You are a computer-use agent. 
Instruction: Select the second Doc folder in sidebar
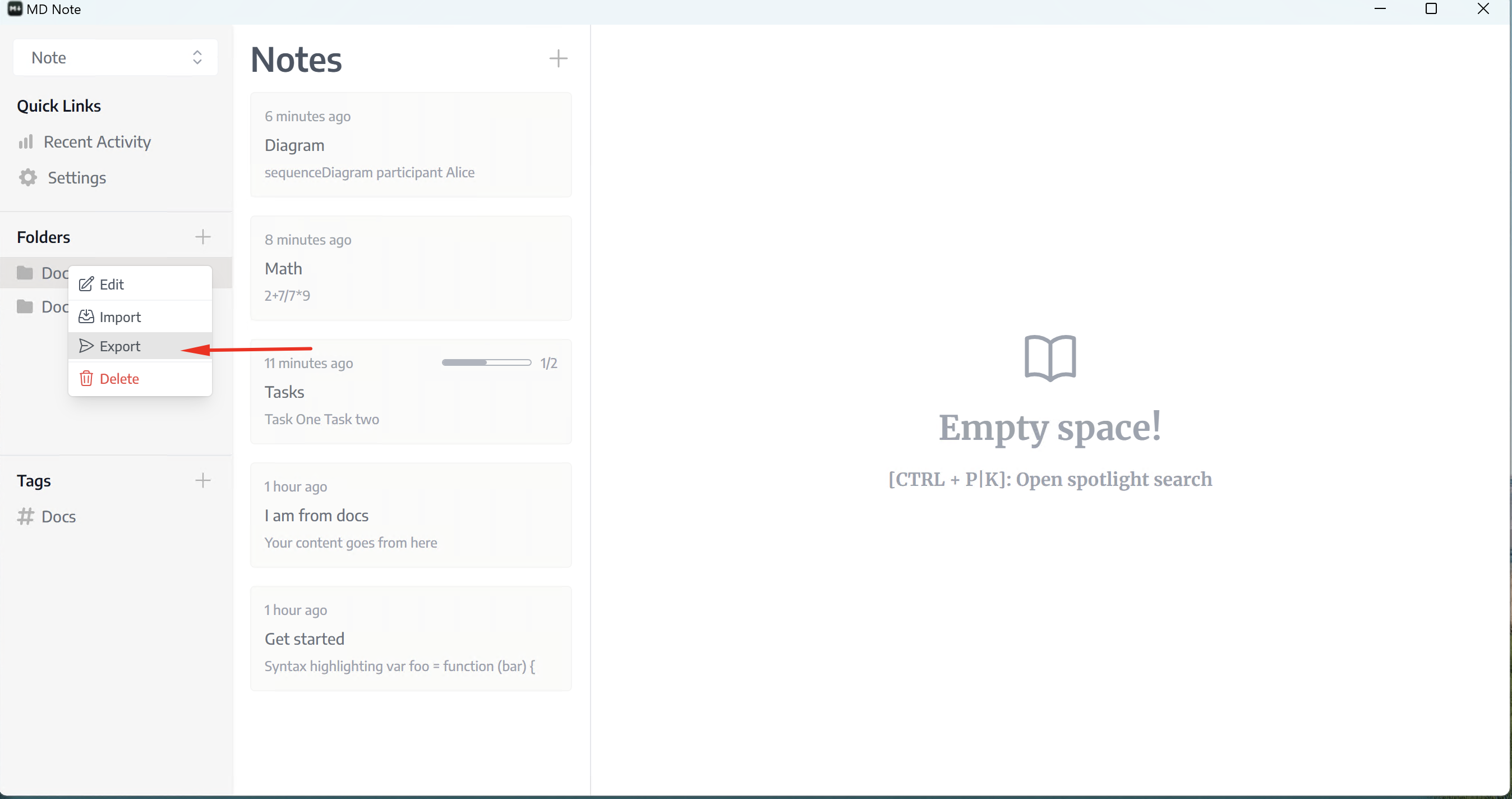[42, 306]
